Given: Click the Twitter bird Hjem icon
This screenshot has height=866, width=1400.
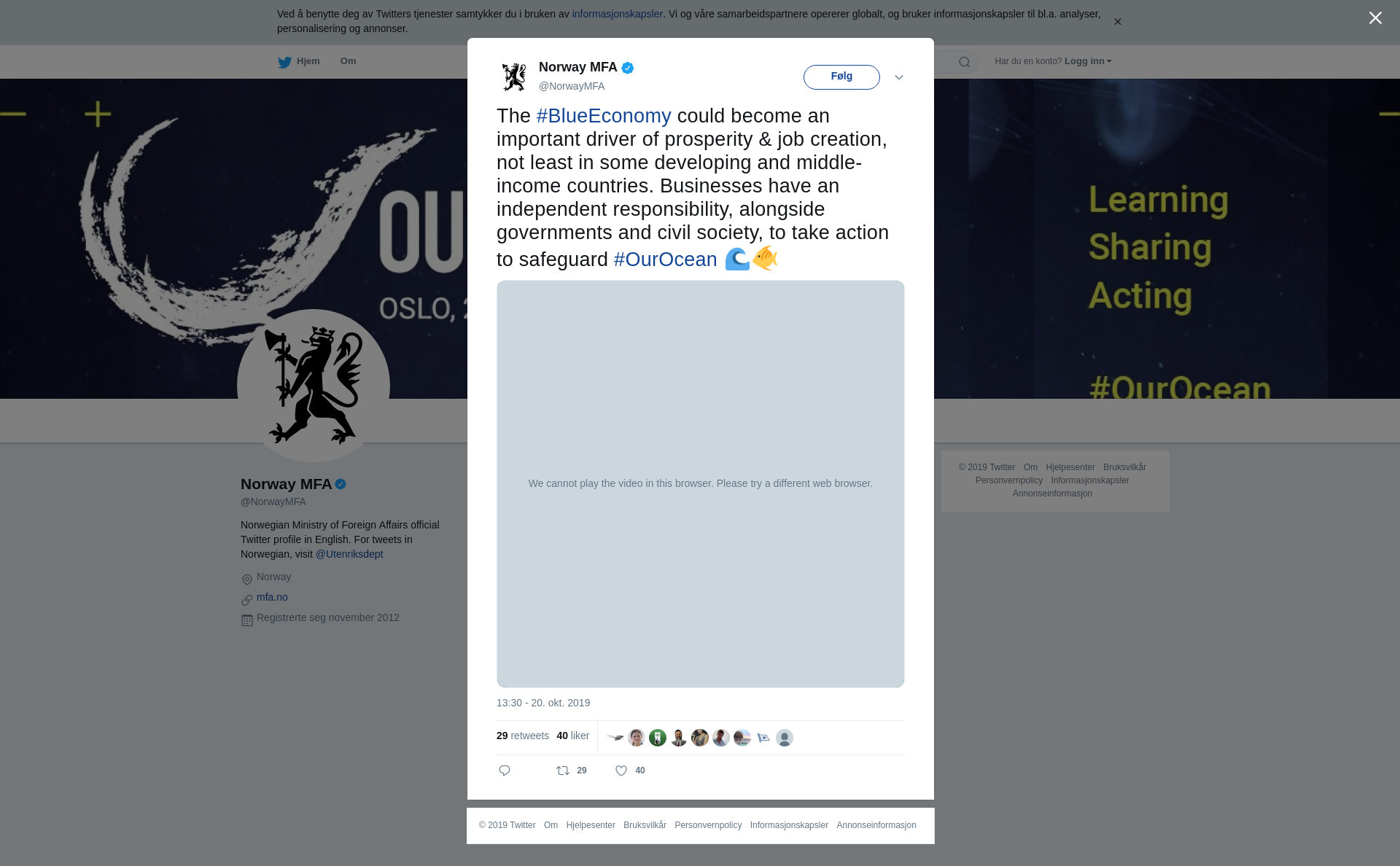Looking at the screenshot, I should pyautogui.click(x=284, y=62).
